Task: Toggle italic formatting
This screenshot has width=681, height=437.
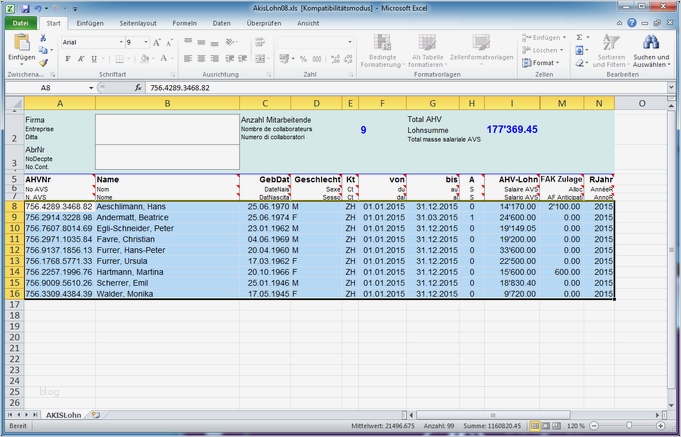Action: pos(79,60)
